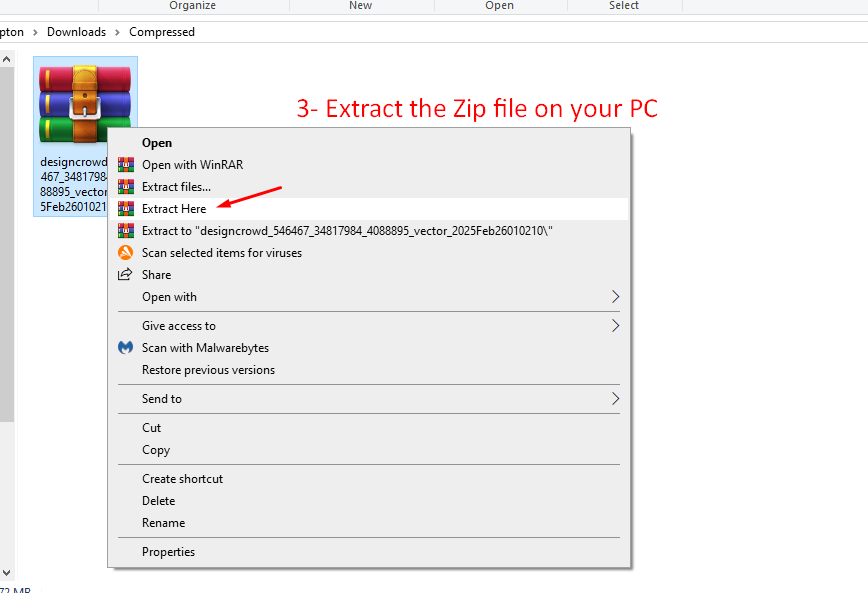
Task: Select Cut from the context menu
Action: coord(152,428)
